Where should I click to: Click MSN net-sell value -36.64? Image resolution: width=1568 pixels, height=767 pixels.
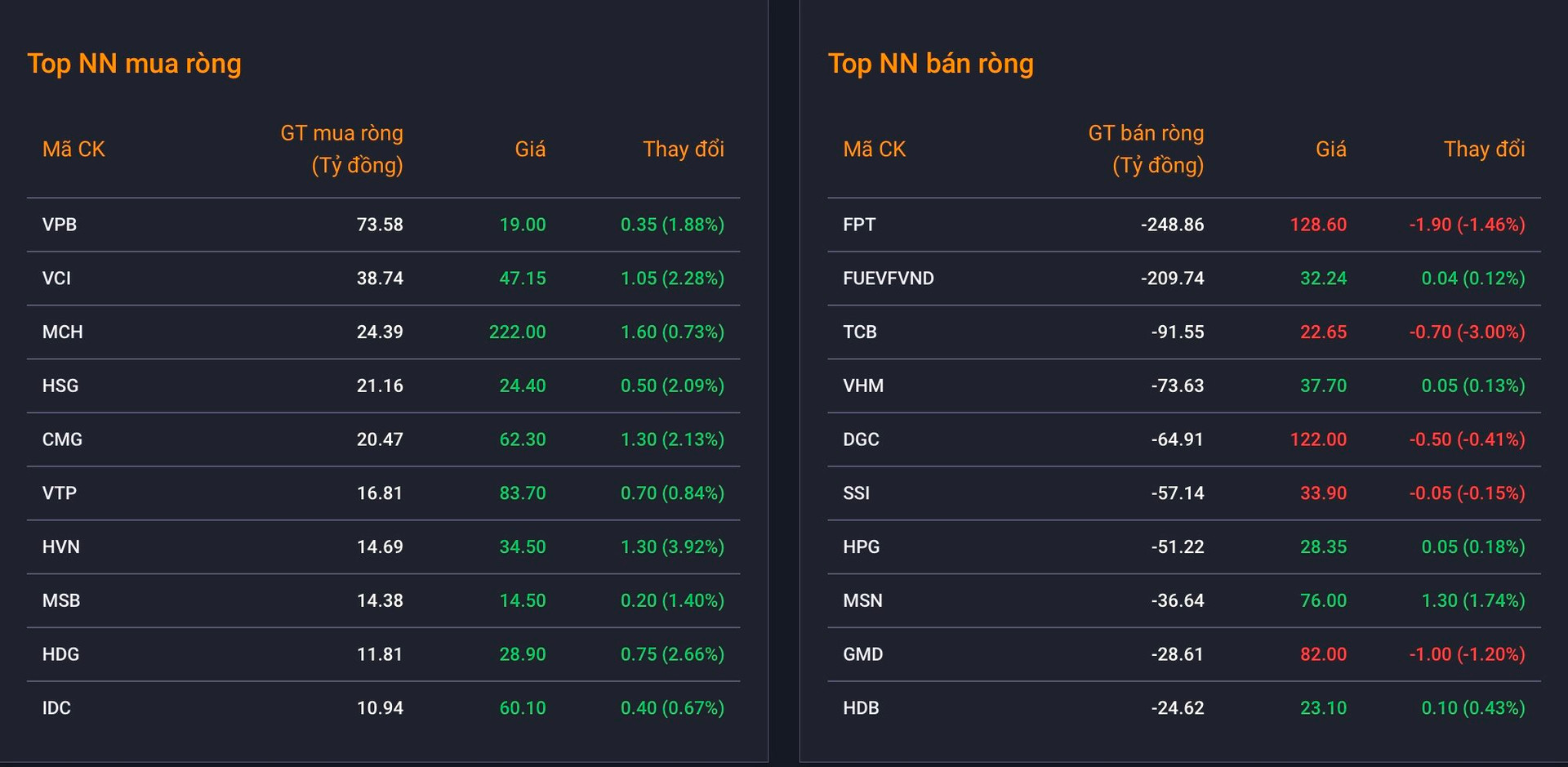[x=1178, y=600]
